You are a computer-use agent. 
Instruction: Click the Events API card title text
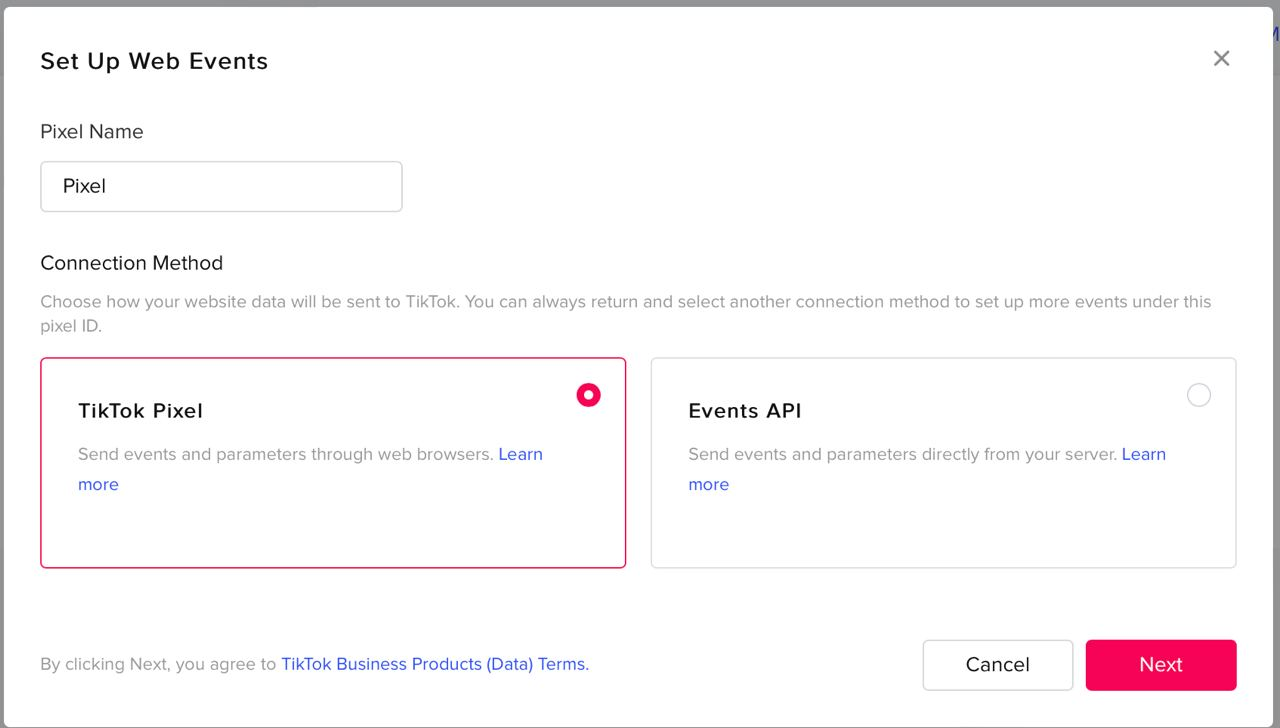745,411
